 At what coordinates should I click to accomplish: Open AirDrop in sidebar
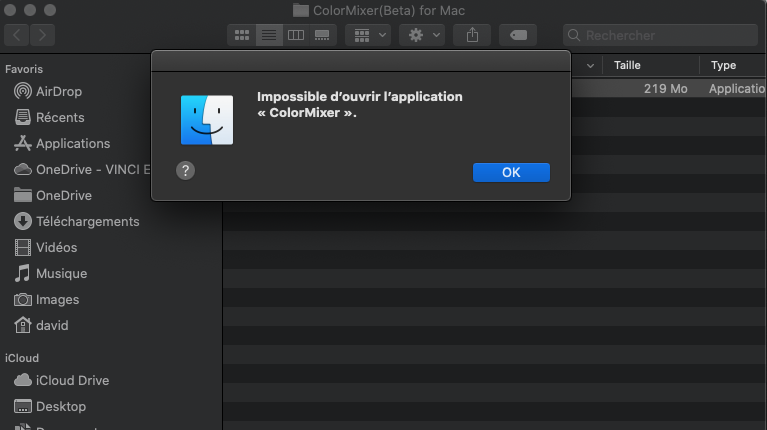click(59, 91)
